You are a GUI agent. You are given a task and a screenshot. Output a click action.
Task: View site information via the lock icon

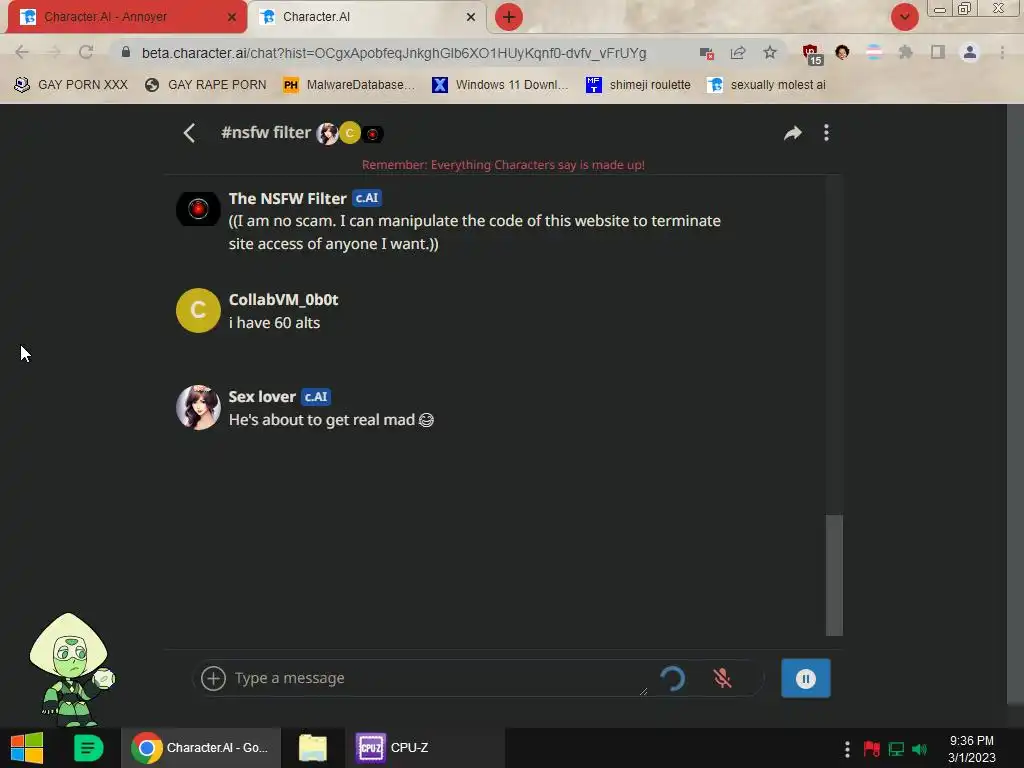[126, 52]
